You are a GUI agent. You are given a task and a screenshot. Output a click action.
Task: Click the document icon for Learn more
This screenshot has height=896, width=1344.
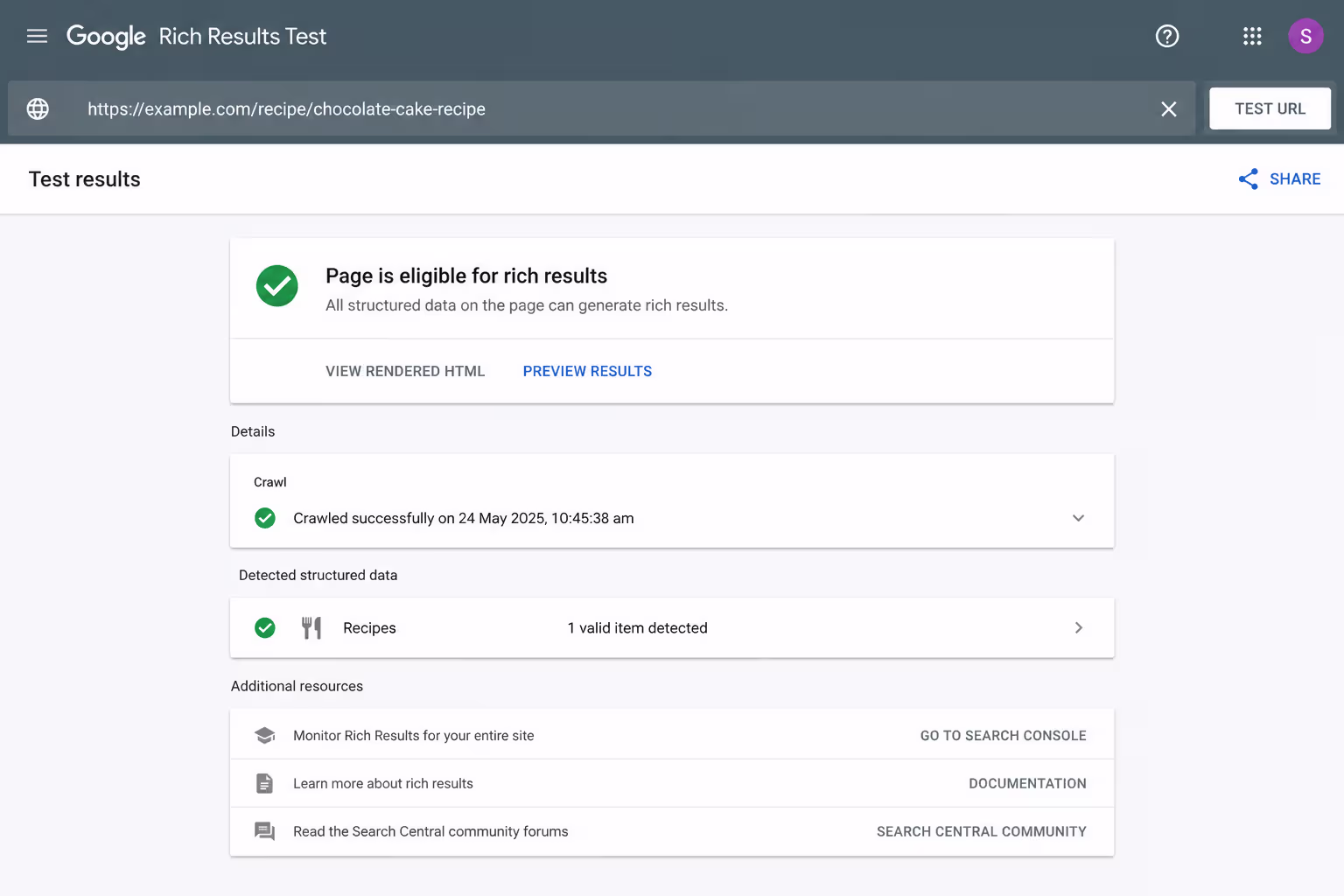(x=264, y=783)
